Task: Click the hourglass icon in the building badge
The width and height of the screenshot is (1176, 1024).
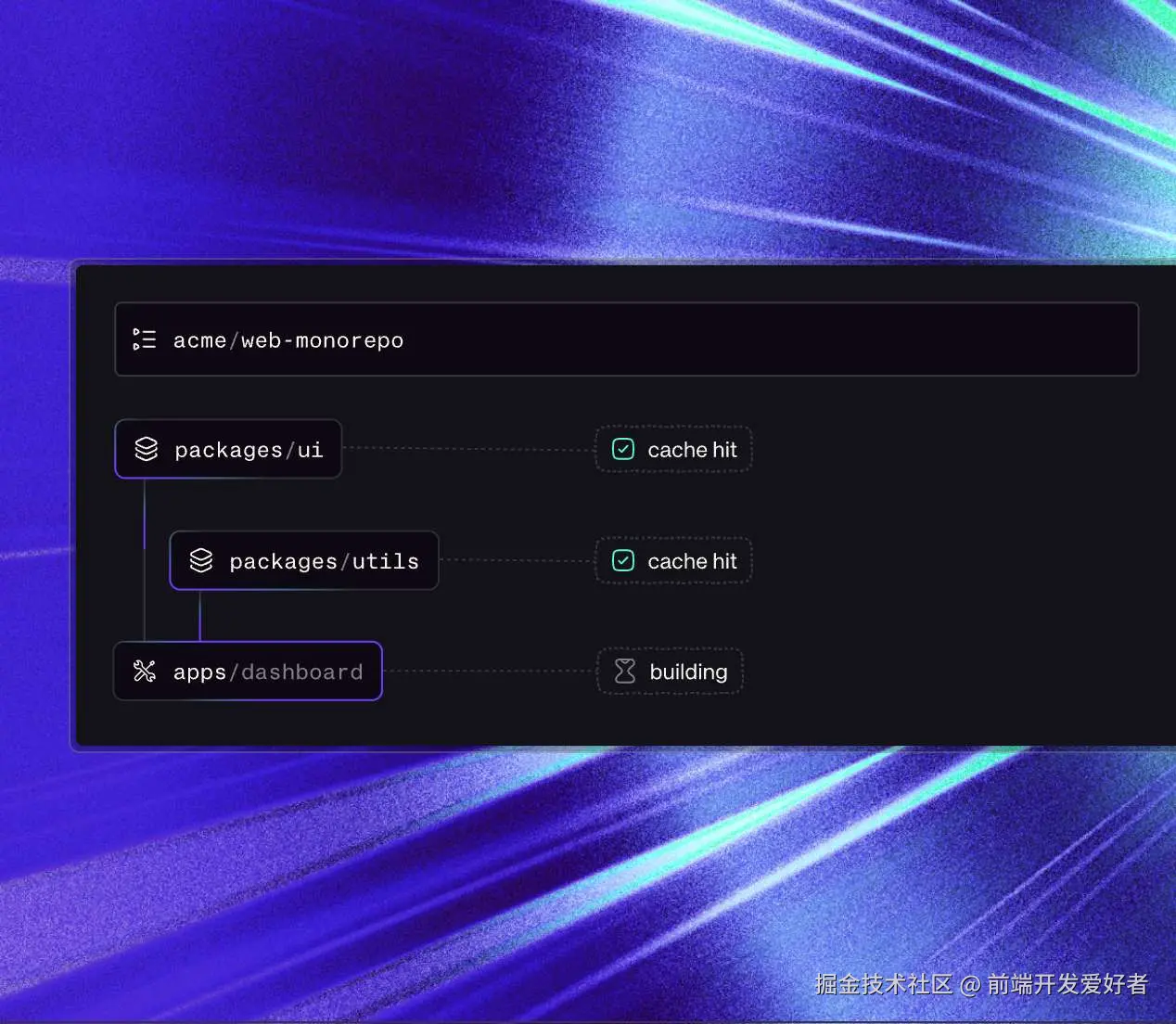Action: [625, 671]
